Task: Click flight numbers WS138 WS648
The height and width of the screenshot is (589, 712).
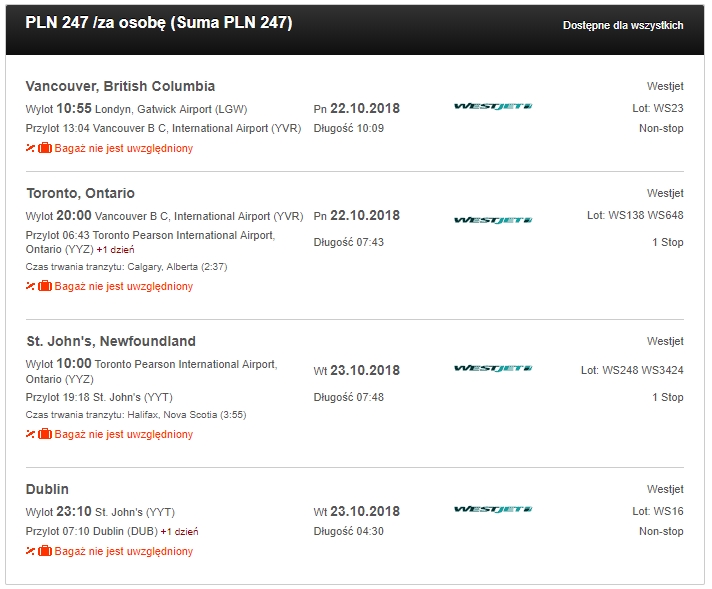Action: pos(635,215)
